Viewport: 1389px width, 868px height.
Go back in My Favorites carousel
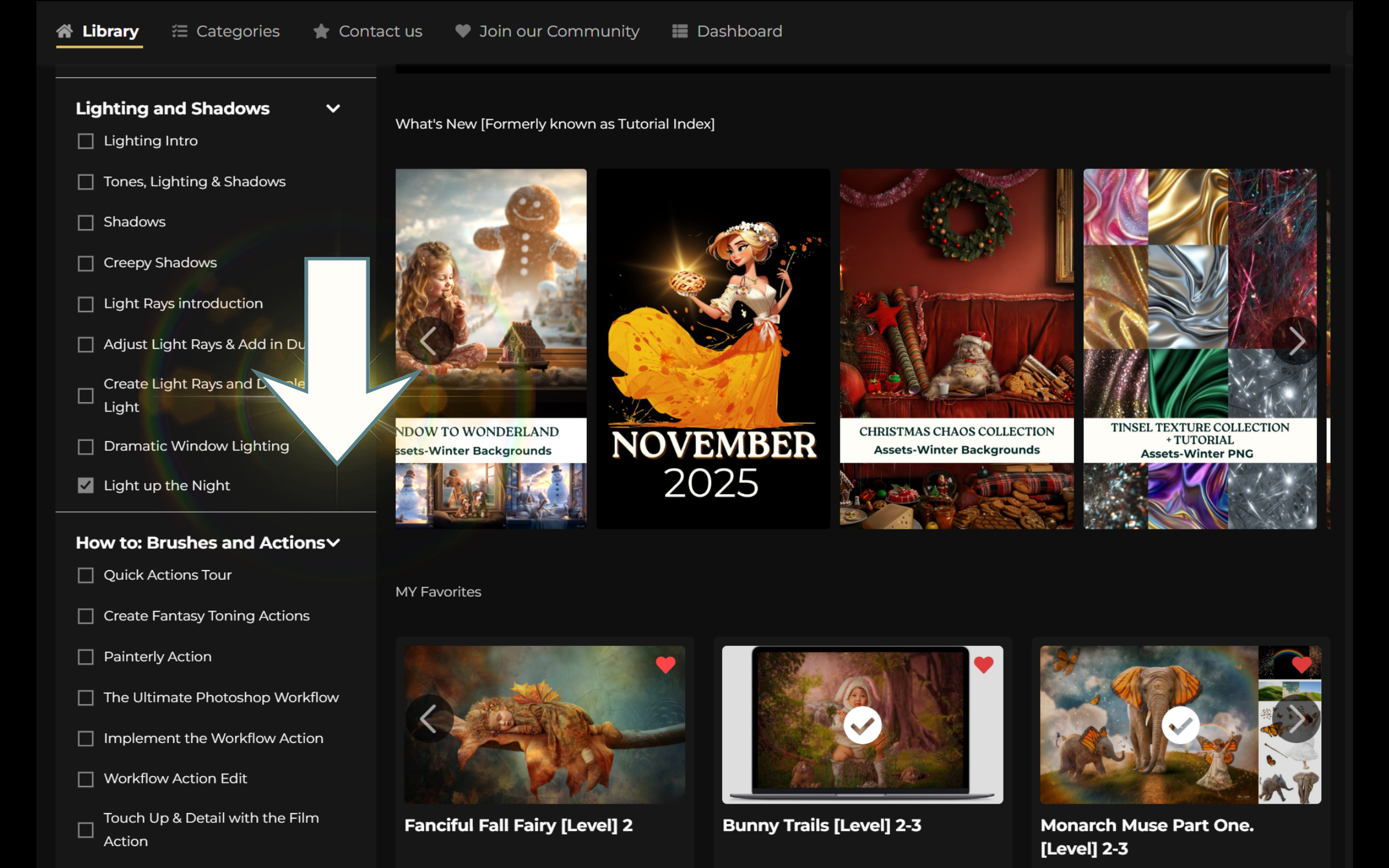coord(429,719)
